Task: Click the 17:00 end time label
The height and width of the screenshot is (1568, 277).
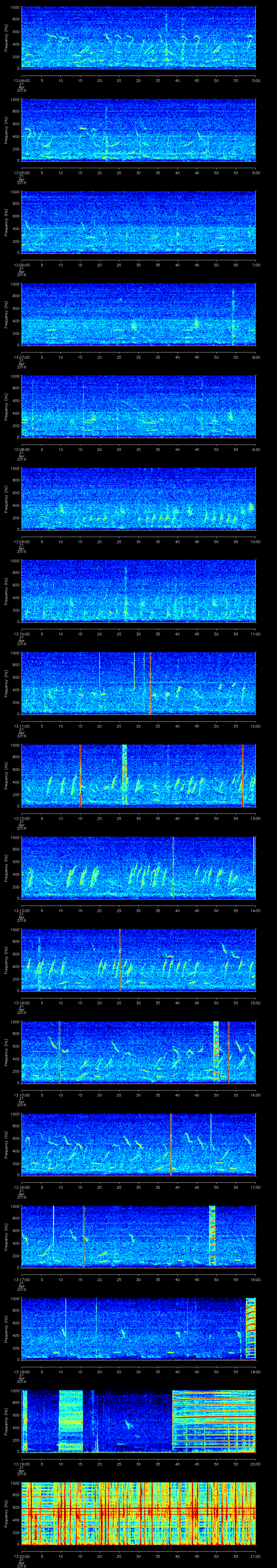Action: pos(256,1186)
